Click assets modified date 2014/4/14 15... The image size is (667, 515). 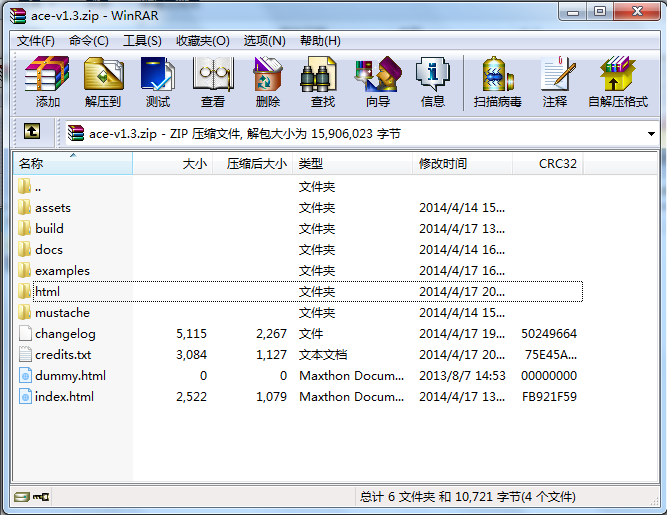click(x=462, y=208)
